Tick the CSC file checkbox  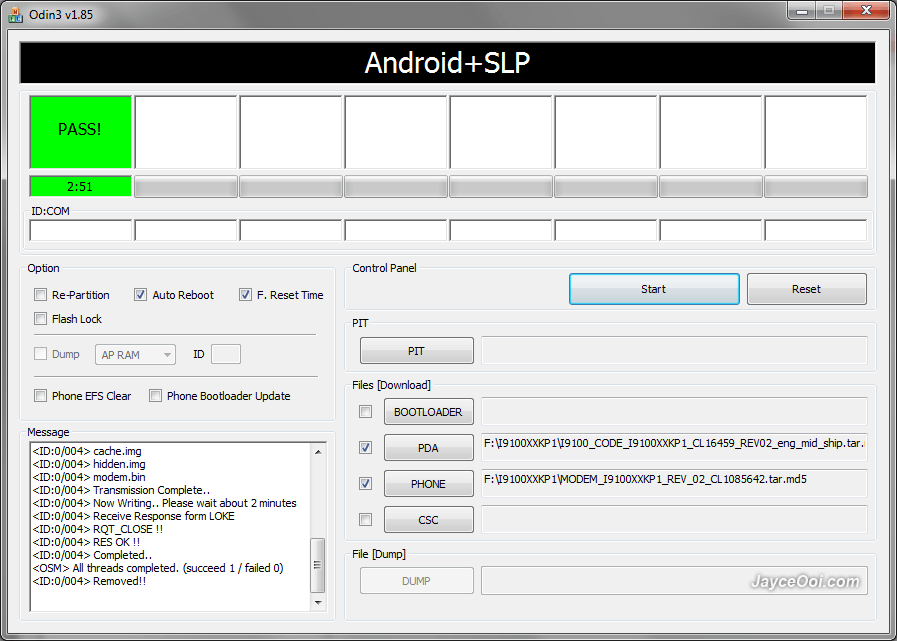(x=365, y=520)
